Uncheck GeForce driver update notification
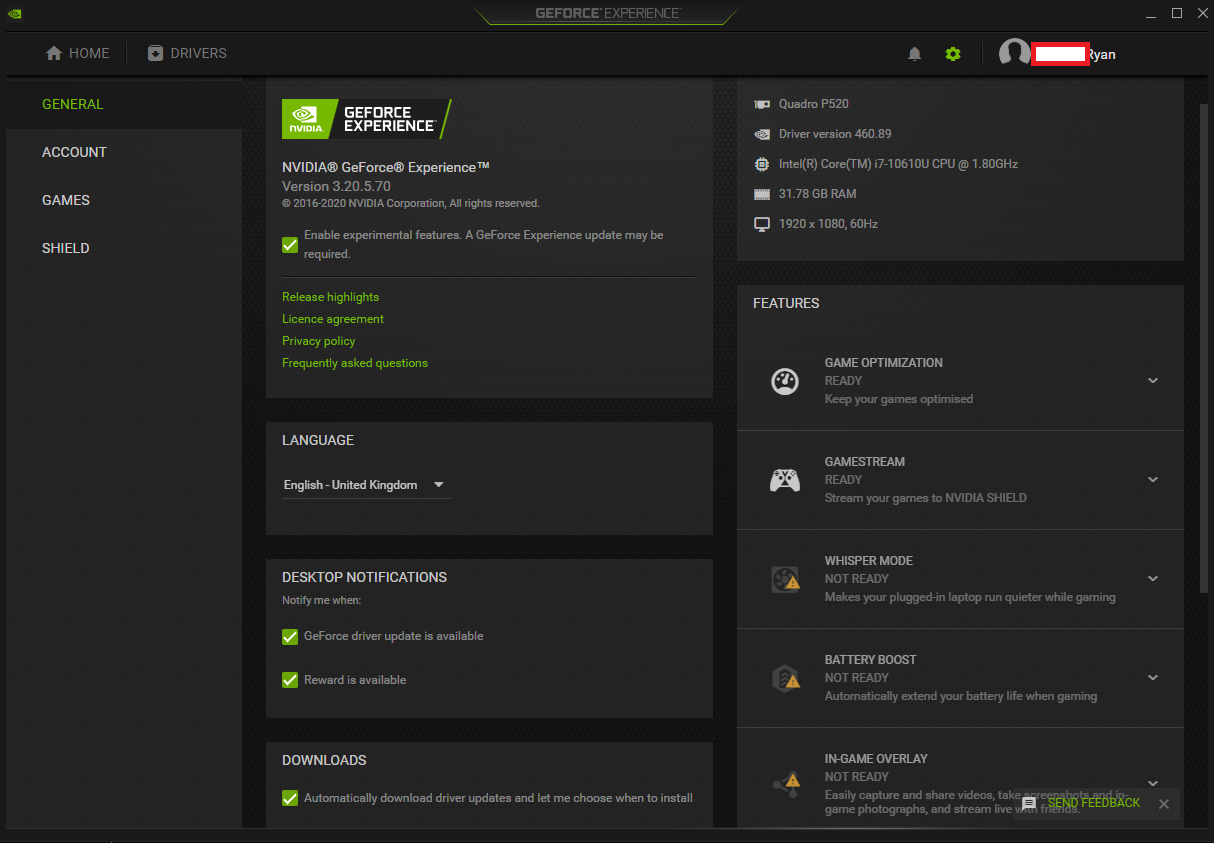 290,637
